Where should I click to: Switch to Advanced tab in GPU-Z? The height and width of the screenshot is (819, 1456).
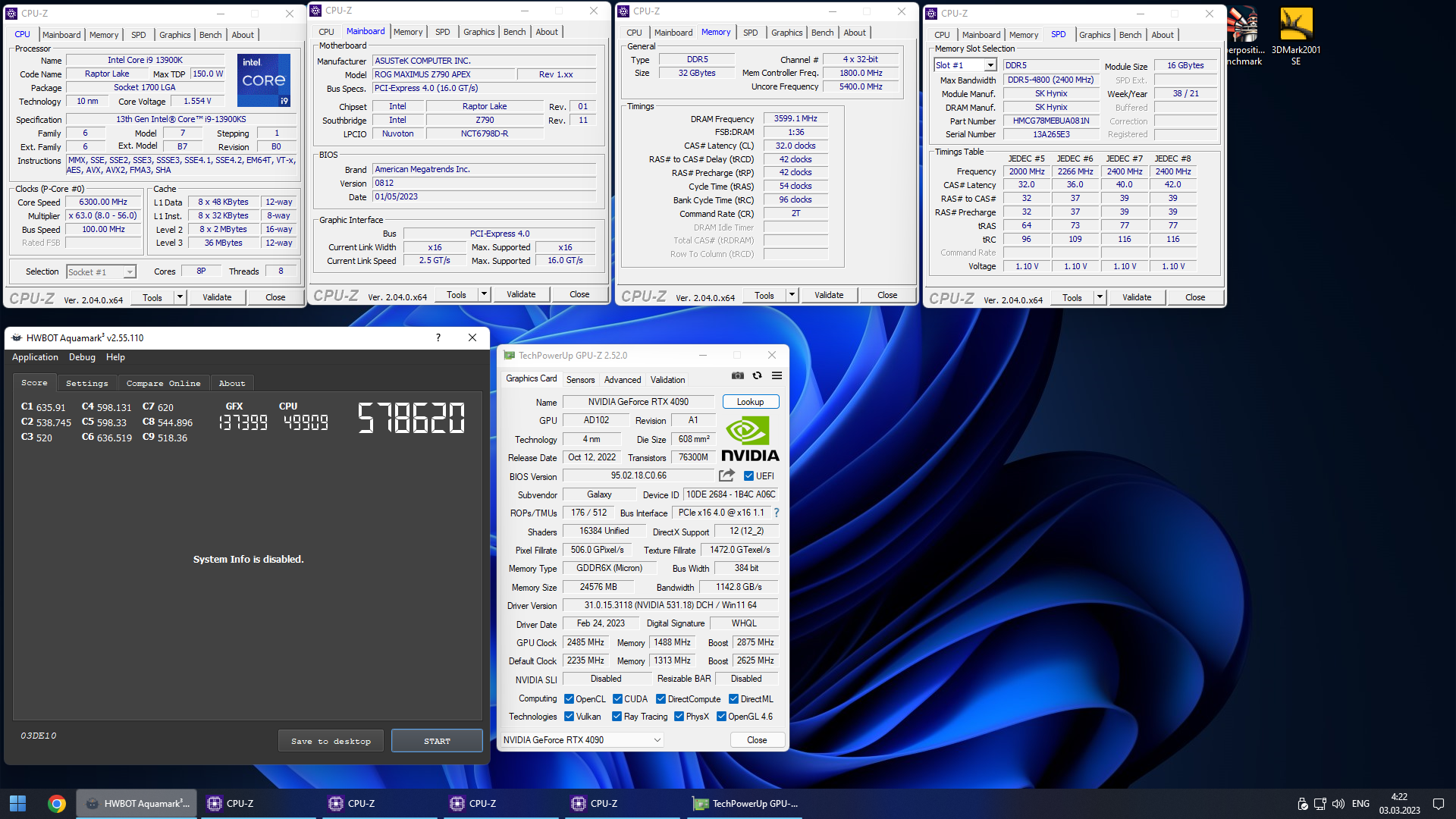tap(623, 380)
